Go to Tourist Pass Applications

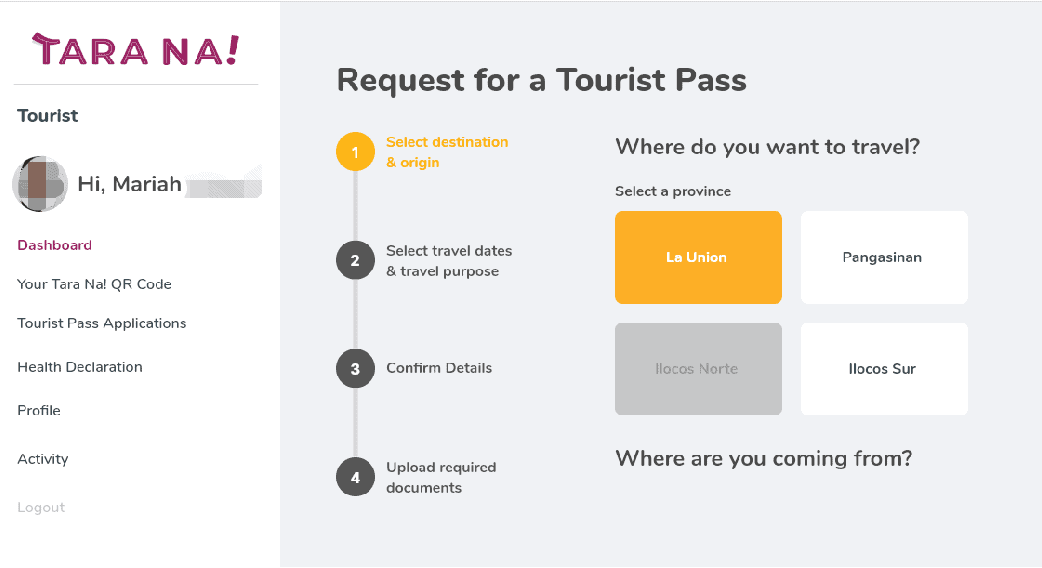(102, 323)
